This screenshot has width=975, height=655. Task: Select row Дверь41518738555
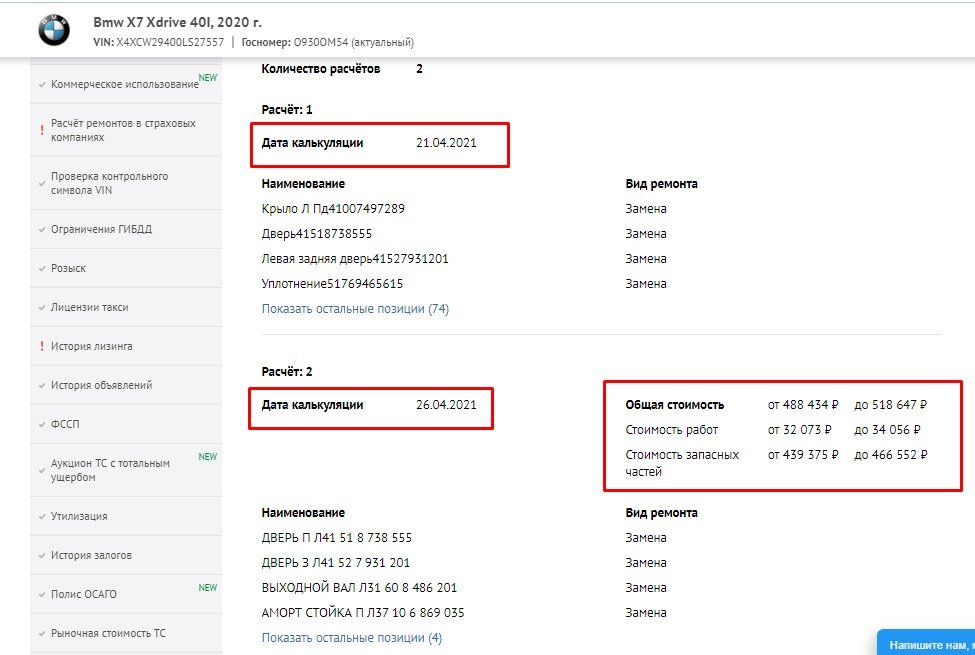[x=317, y=234]
